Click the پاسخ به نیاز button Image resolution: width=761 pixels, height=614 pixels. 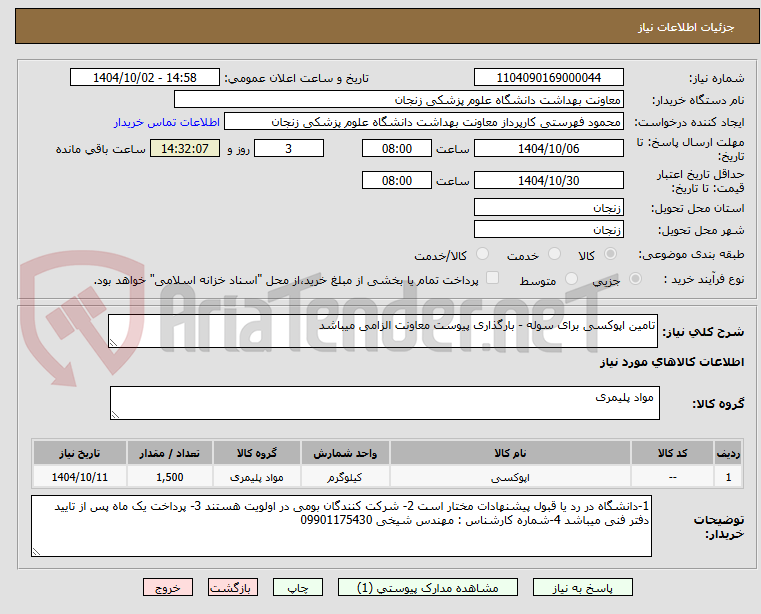(582, 587)
